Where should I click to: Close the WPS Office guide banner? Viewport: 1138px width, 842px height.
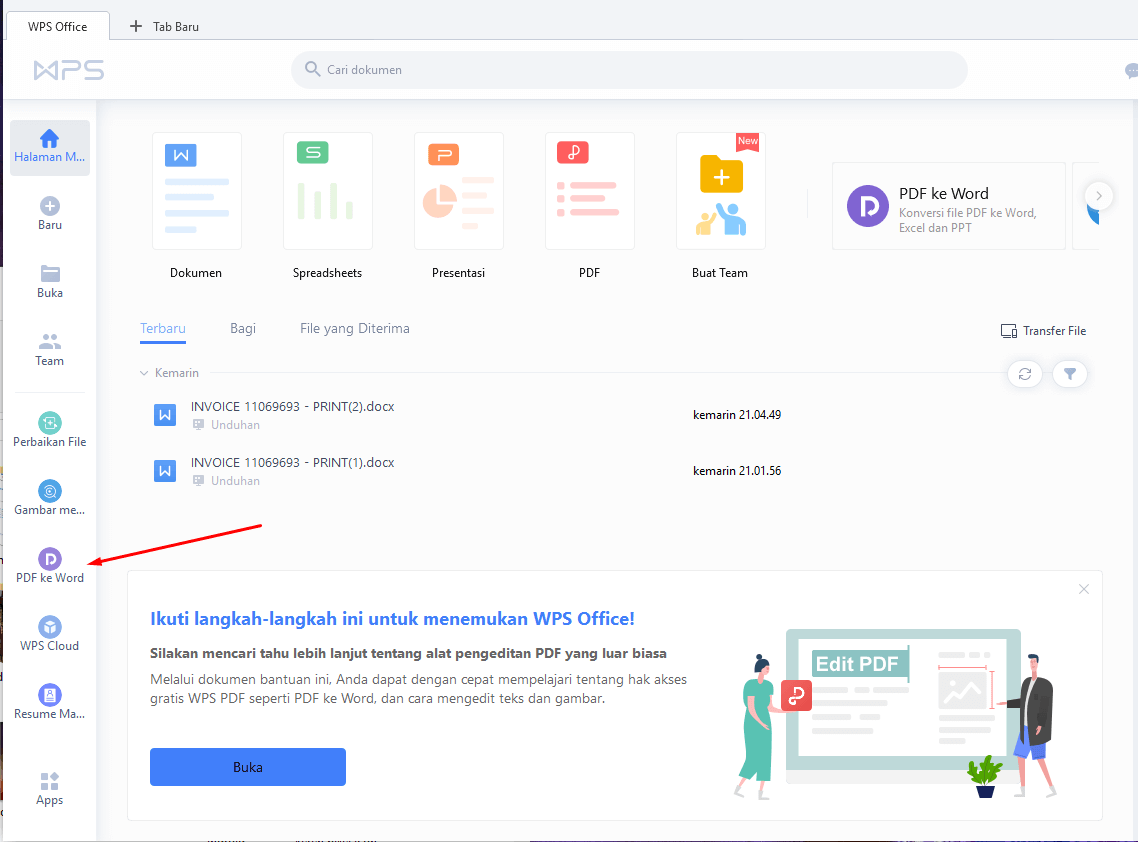[1084, 589]
